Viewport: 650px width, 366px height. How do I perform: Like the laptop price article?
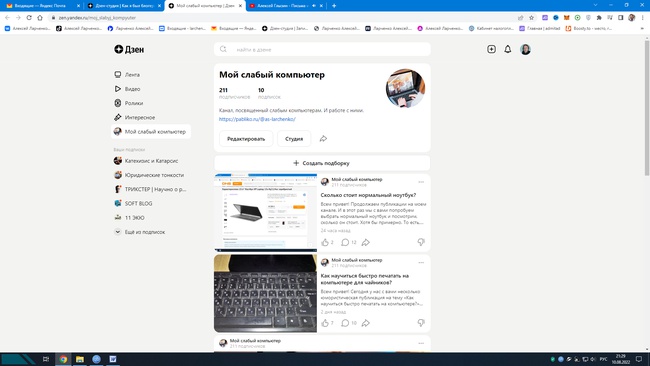click(325, 242)
